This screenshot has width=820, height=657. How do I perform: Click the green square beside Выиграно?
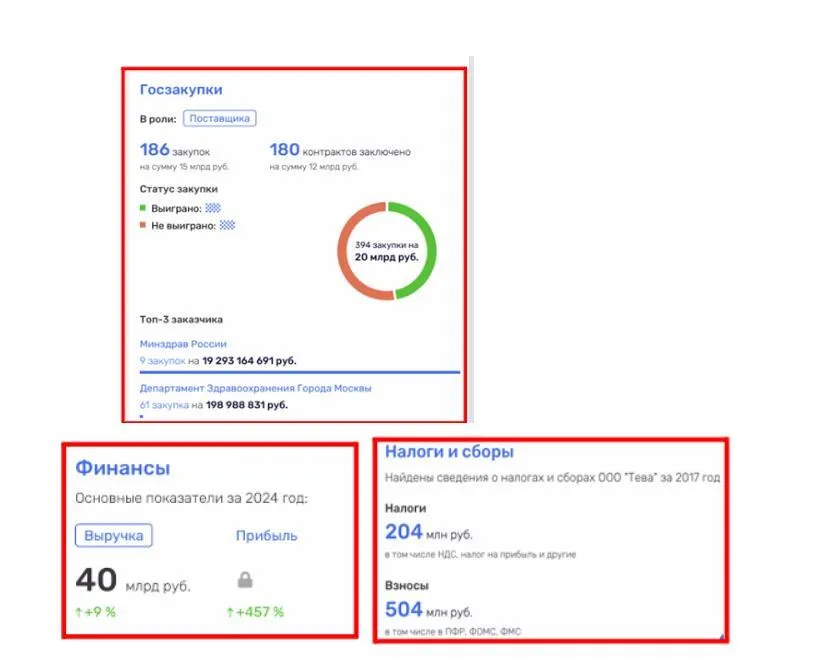143,208
